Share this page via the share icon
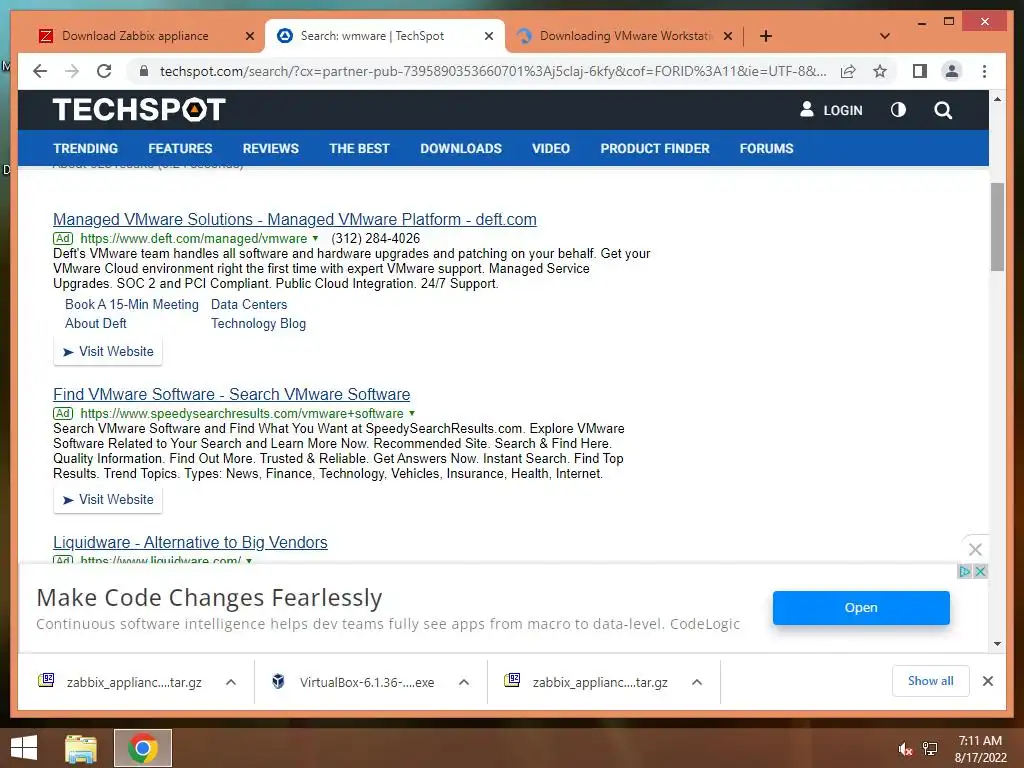Viewport: 1024px width, 768px height. pos(848,71)
